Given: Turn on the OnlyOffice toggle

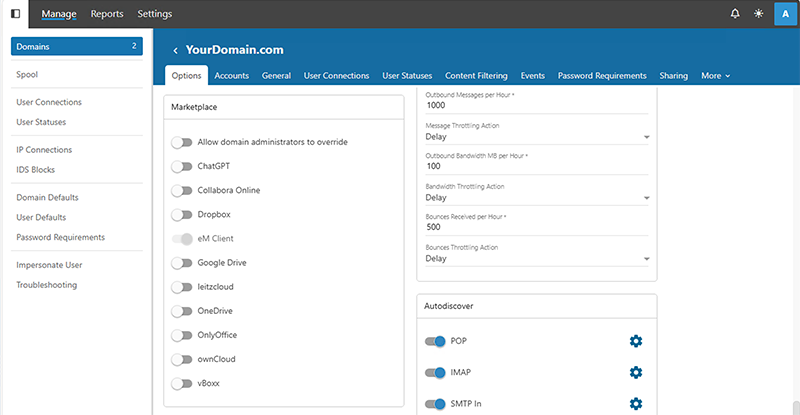Looking at the screenshot, I should tap(182, 335).
